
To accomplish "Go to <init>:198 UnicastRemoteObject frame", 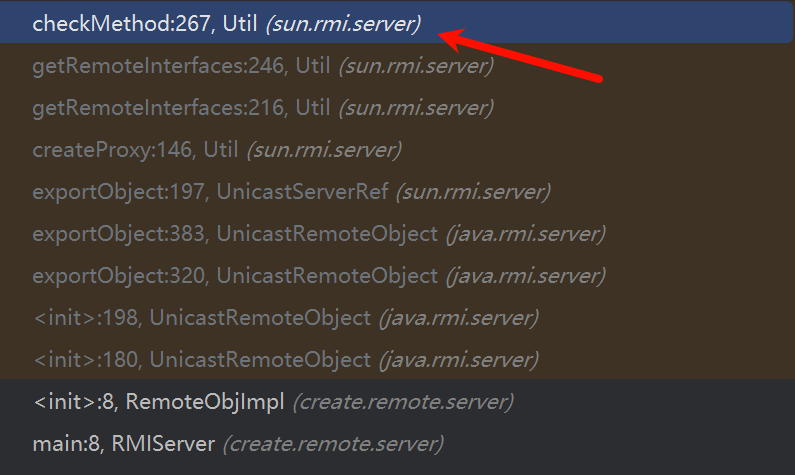I will tap(398, 318).
